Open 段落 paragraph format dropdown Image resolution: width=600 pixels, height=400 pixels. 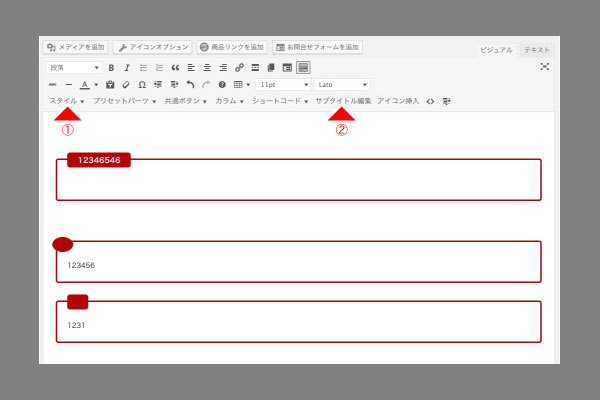pos(74,68)
